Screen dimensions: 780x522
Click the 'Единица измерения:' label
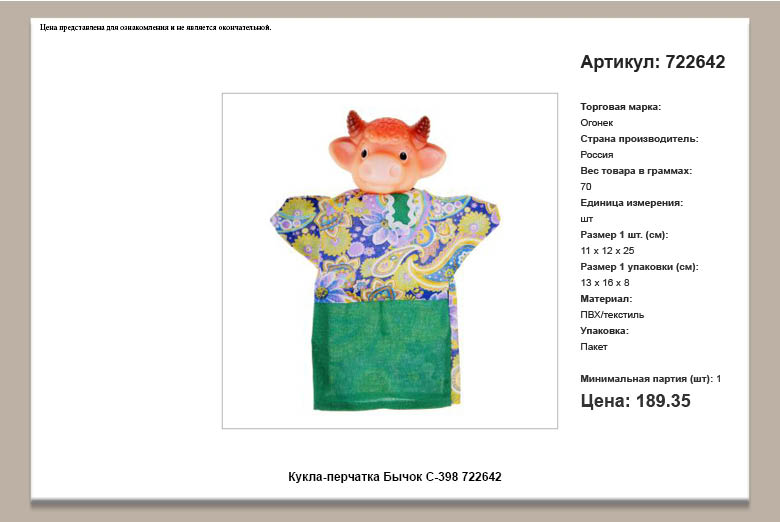pyautogui.click(x=631, y=203)
